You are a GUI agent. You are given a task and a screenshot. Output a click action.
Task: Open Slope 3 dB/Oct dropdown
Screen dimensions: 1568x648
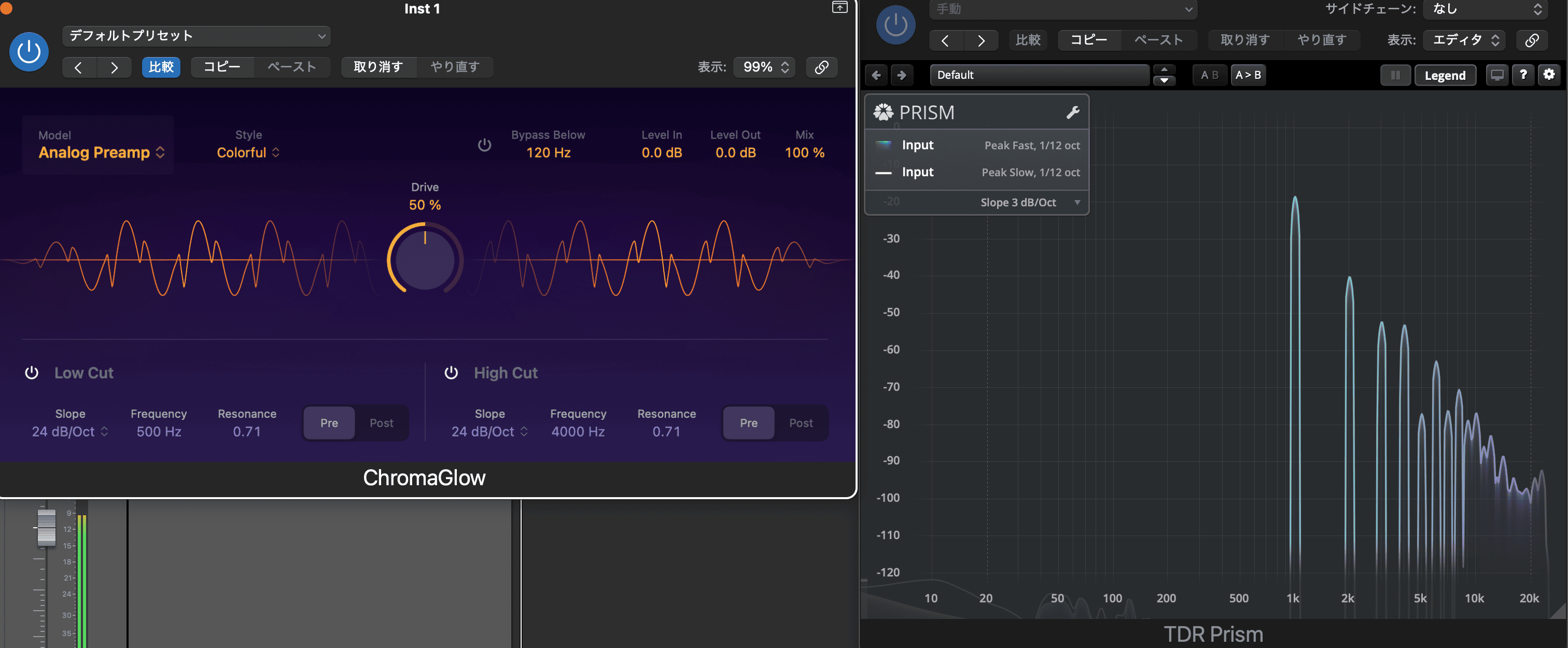[1030, 203]
